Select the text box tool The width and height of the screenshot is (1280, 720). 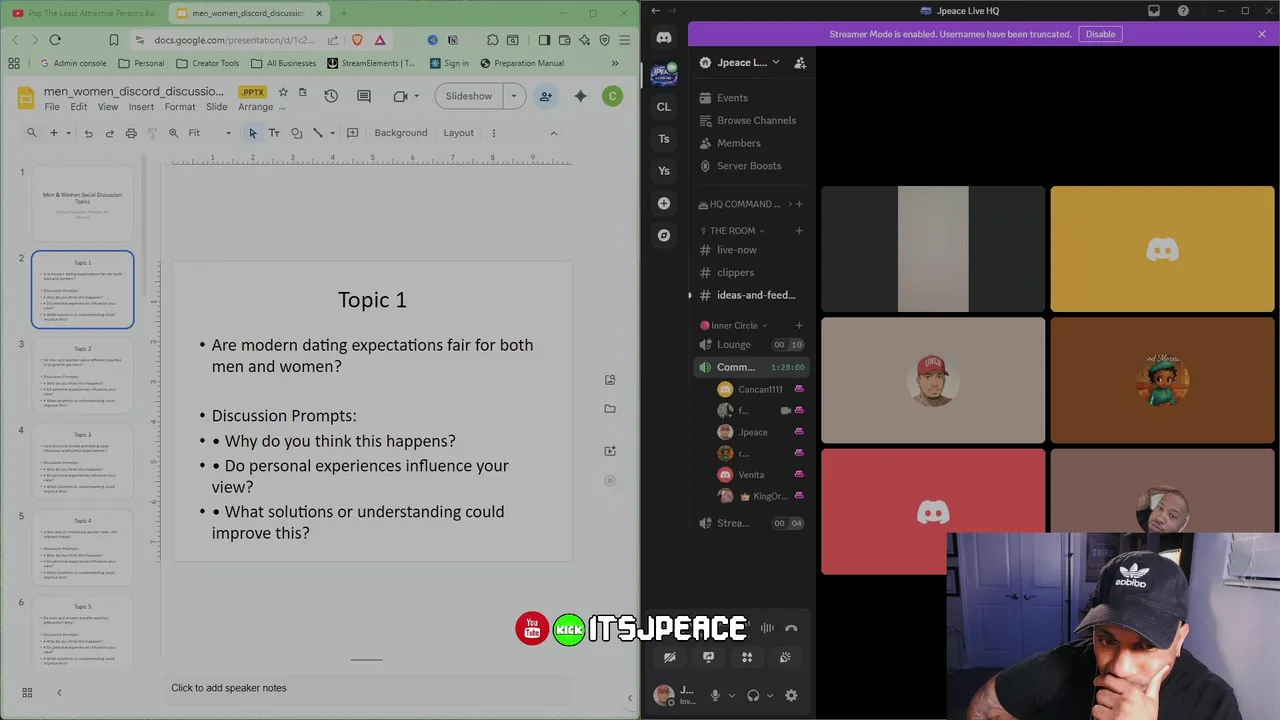tap(274, 133)
